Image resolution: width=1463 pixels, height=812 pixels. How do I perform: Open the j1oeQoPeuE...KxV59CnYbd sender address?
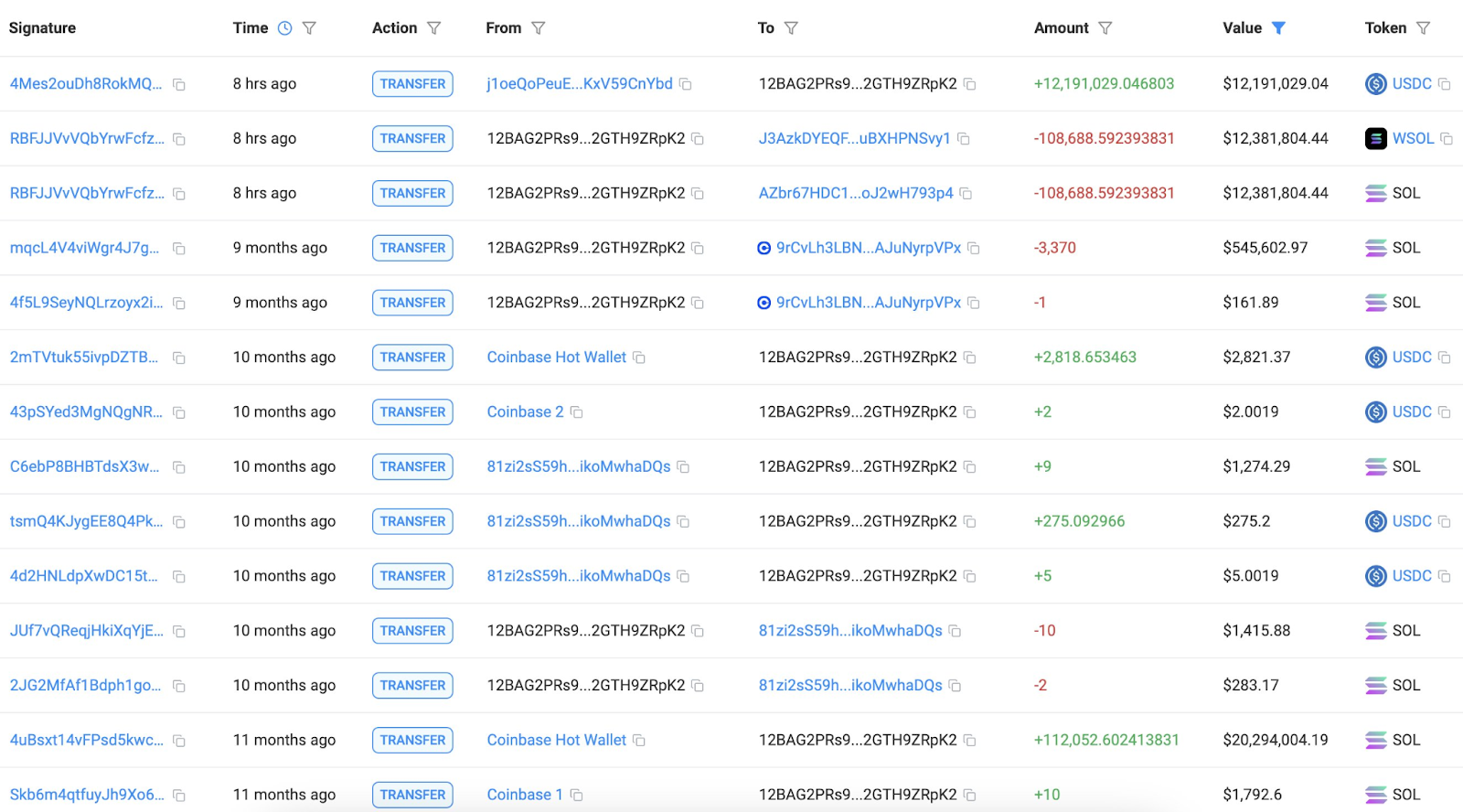tap(580, 84)
